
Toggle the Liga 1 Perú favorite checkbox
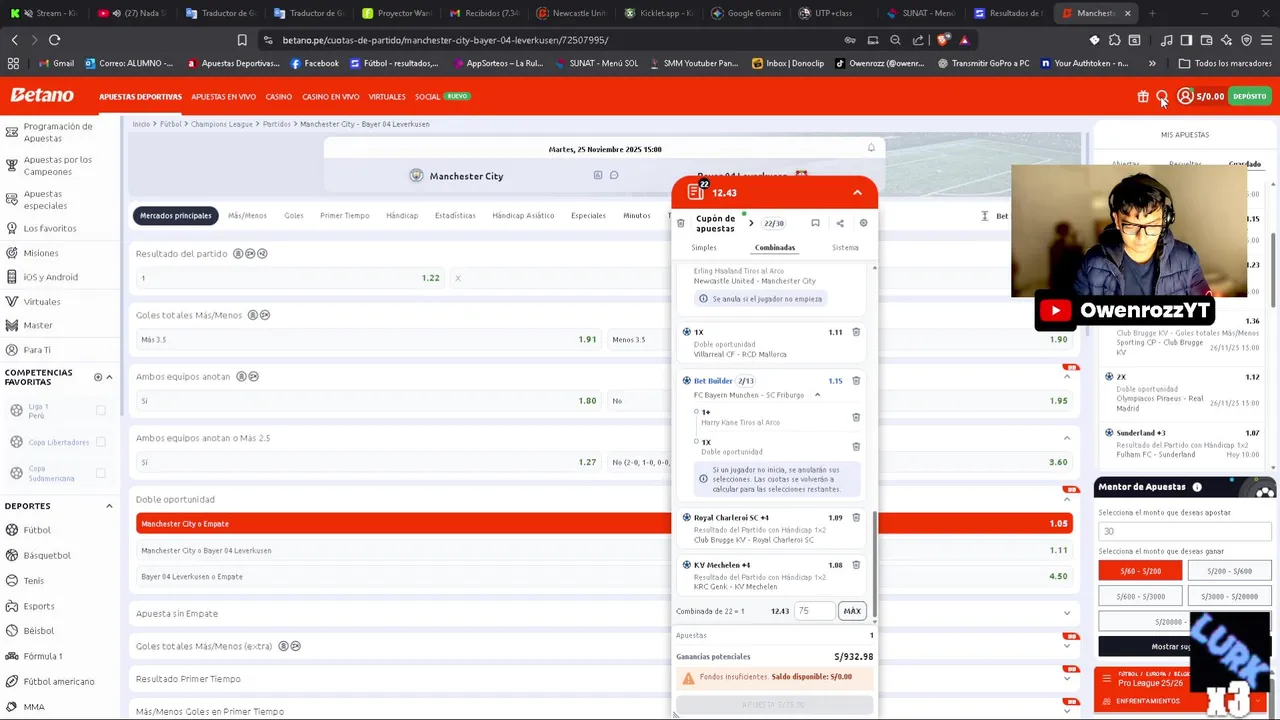tap(101, 411)
